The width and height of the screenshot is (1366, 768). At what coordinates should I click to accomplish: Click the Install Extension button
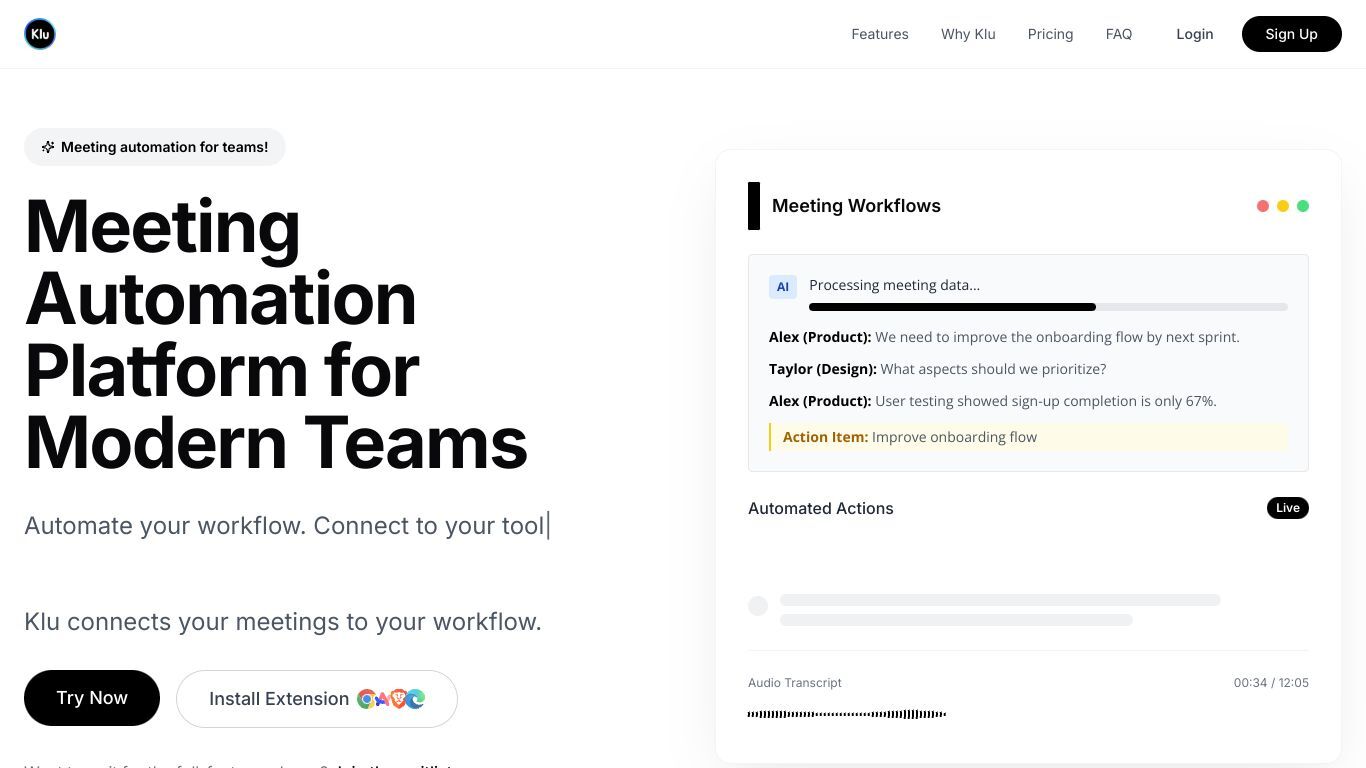pos(317,698)
